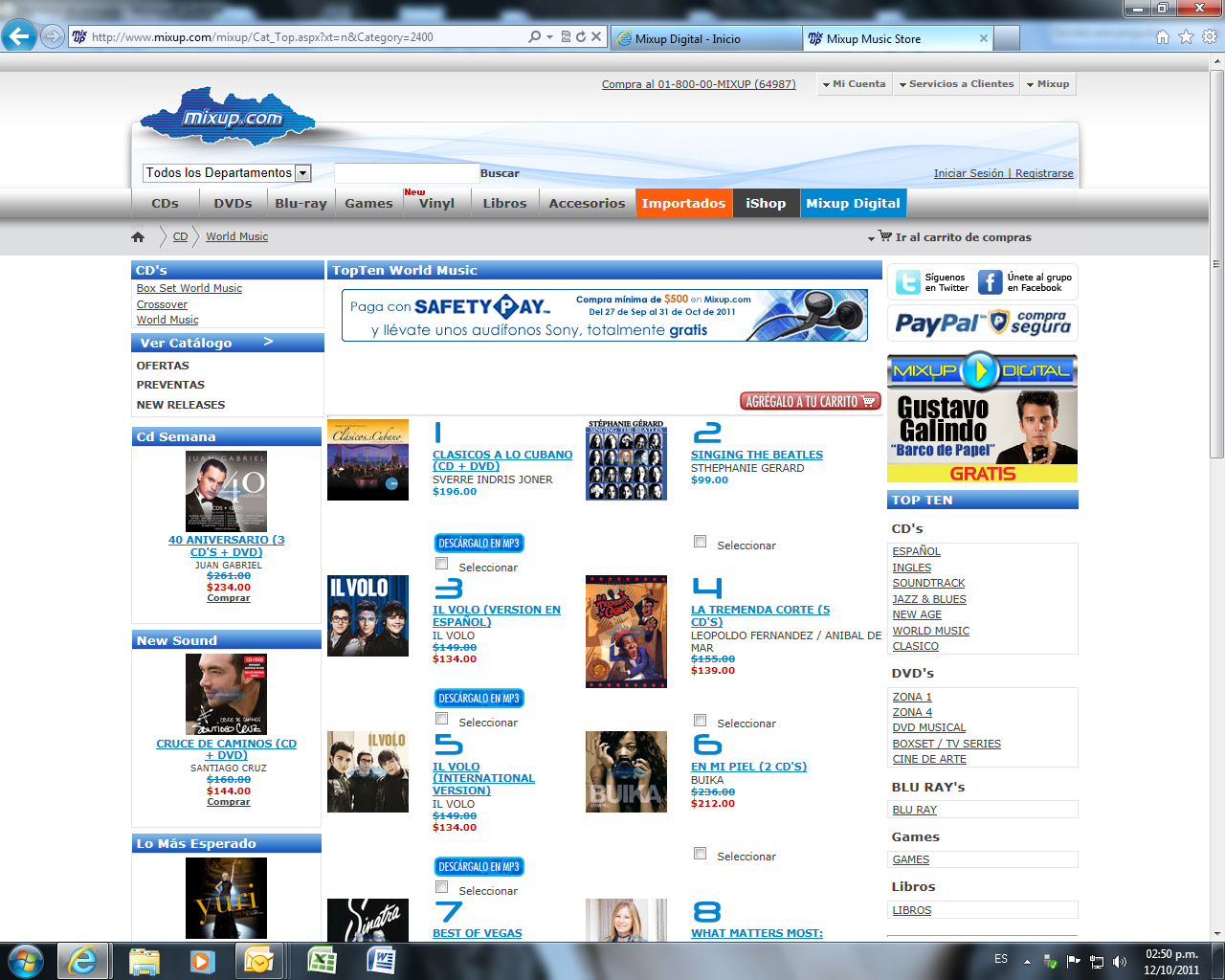Close the Mixup Music Store tab
The image size is (1225, 980).
984,38
